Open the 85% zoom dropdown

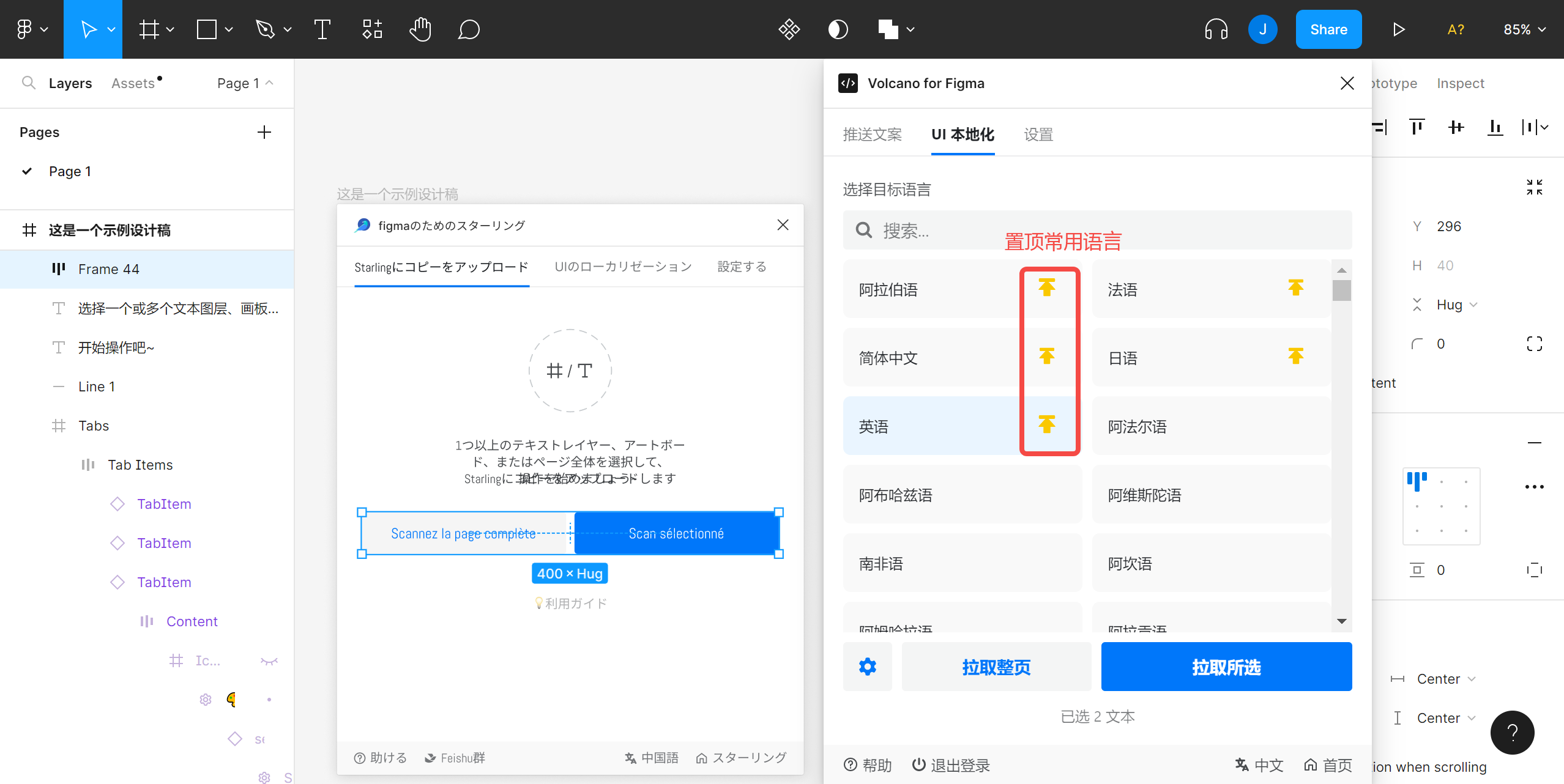pyautogui.click(x=1524, y=29)
